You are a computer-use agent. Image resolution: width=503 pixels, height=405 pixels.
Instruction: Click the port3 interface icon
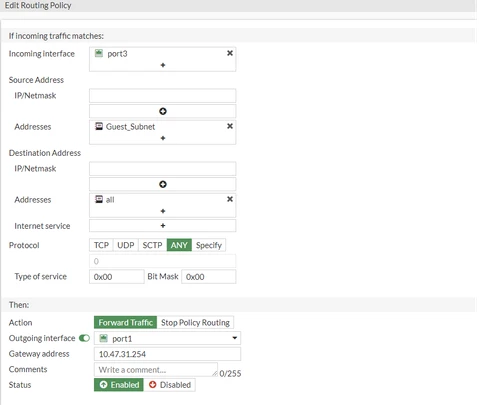[x=99, y=53]
